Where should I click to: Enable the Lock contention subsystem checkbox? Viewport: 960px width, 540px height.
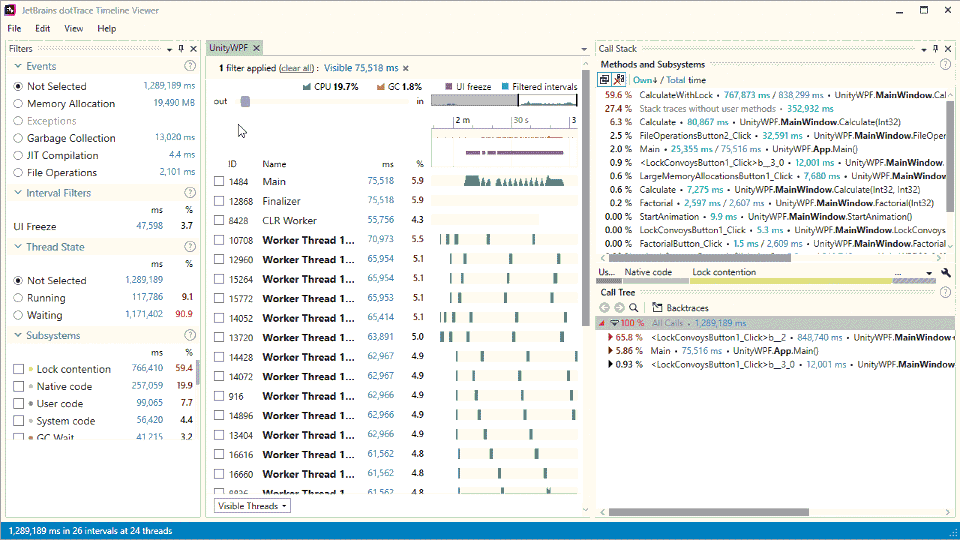click(18, 369)
